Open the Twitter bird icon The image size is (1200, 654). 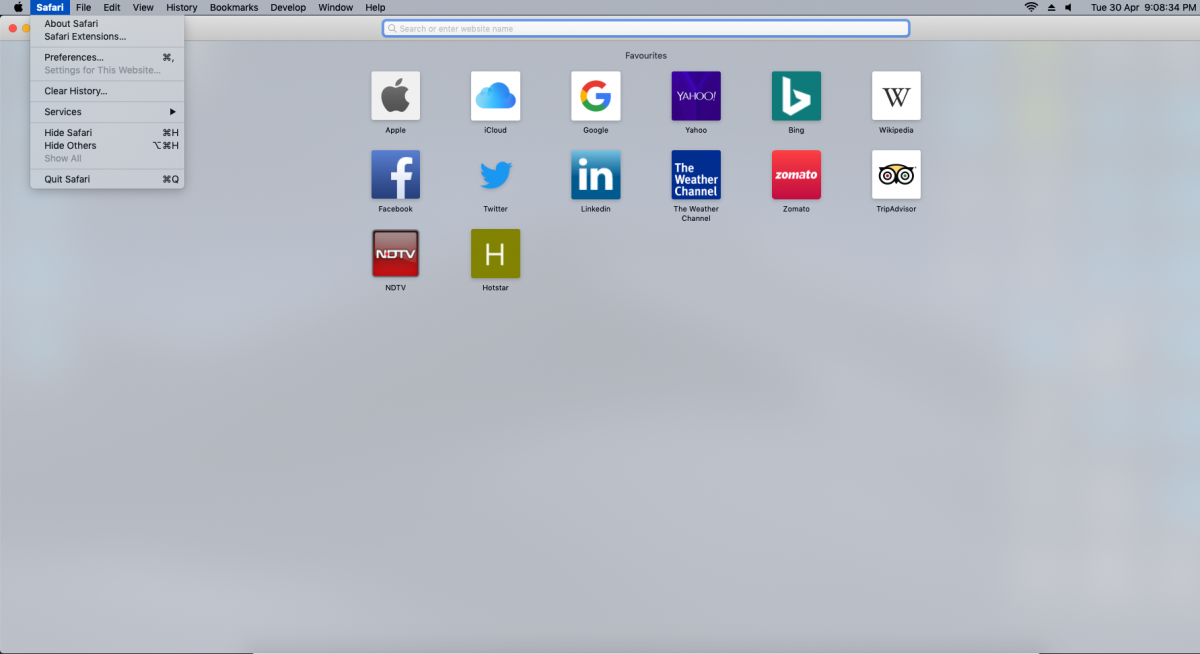[x=496, y=175]
